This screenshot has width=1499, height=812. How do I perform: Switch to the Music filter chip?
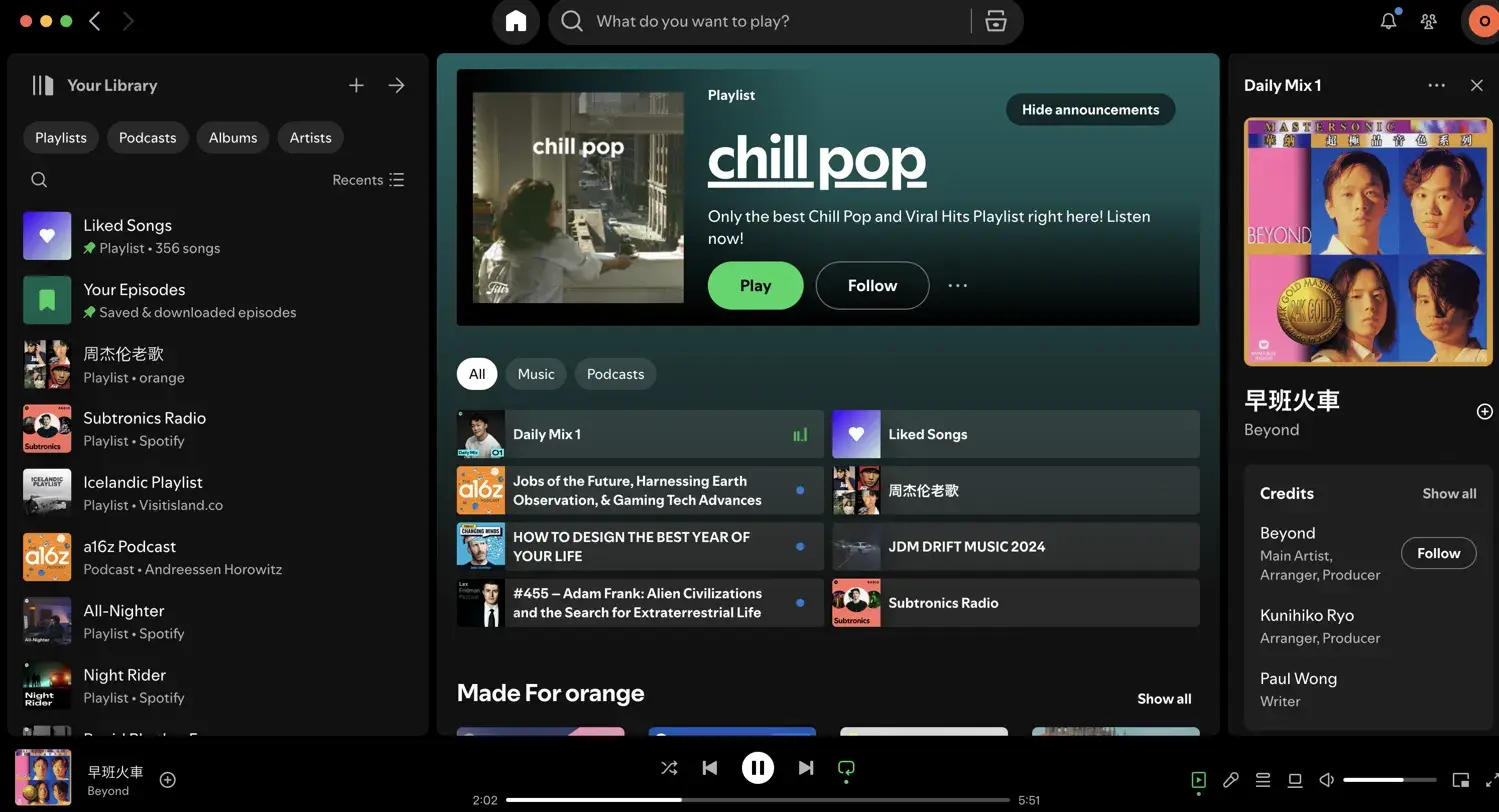click(x=536, y=374)
